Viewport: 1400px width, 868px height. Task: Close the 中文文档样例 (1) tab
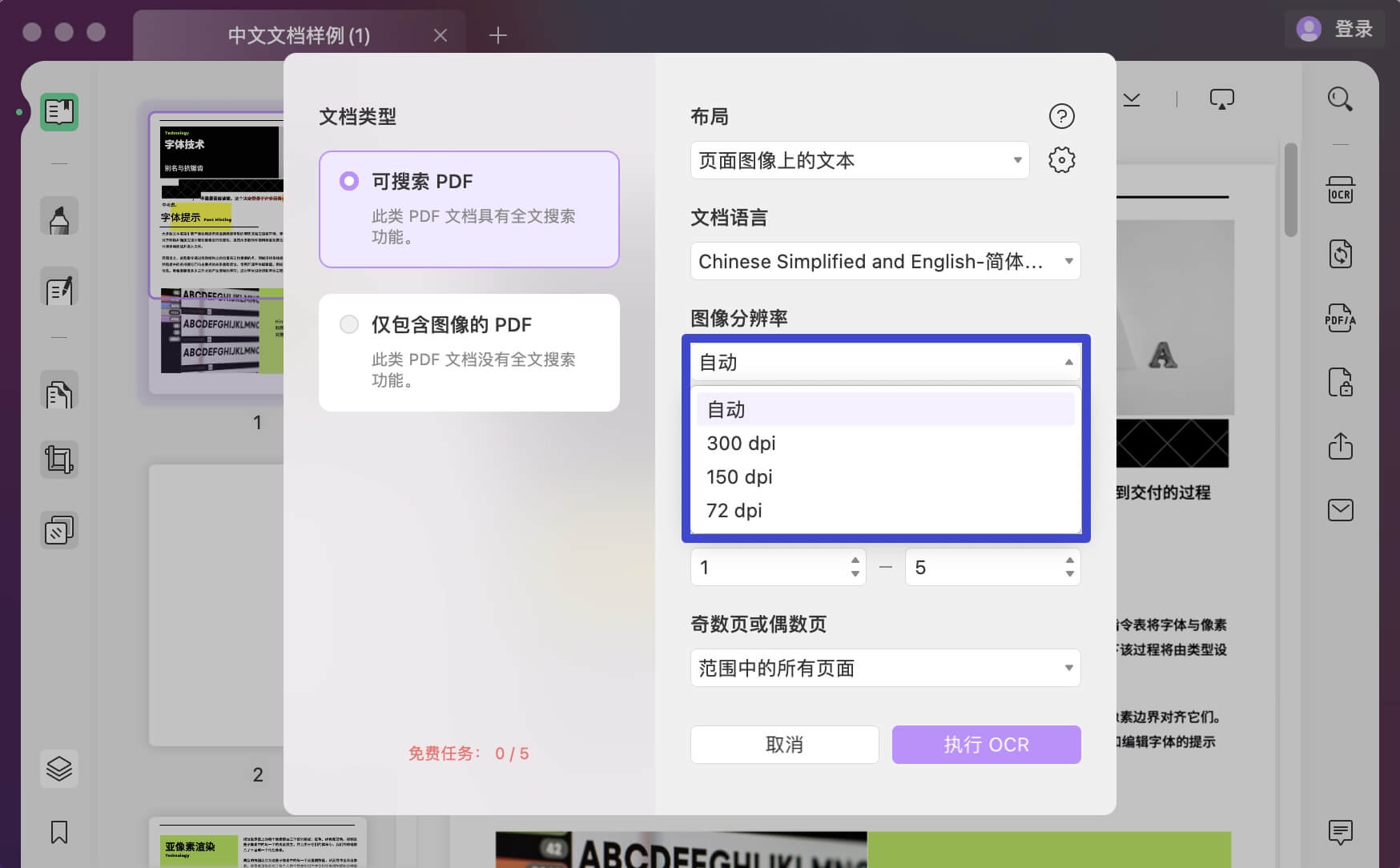(x=441, y=35)
